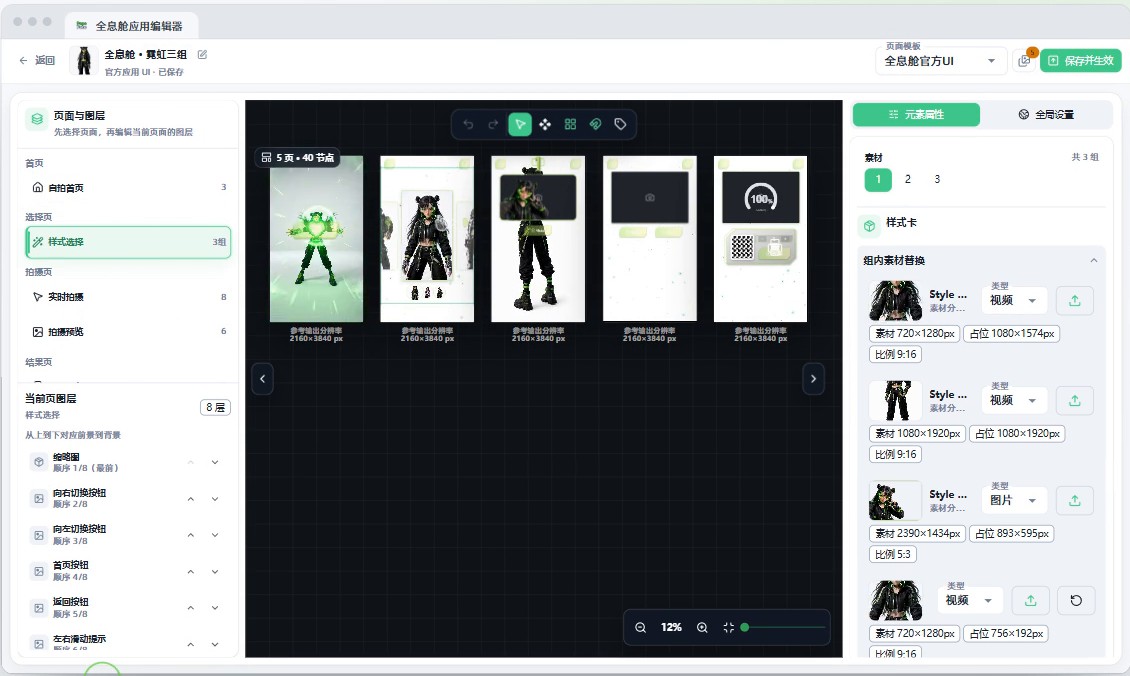
Task: Select the 样式选择 page
Action: click(128, 242)
